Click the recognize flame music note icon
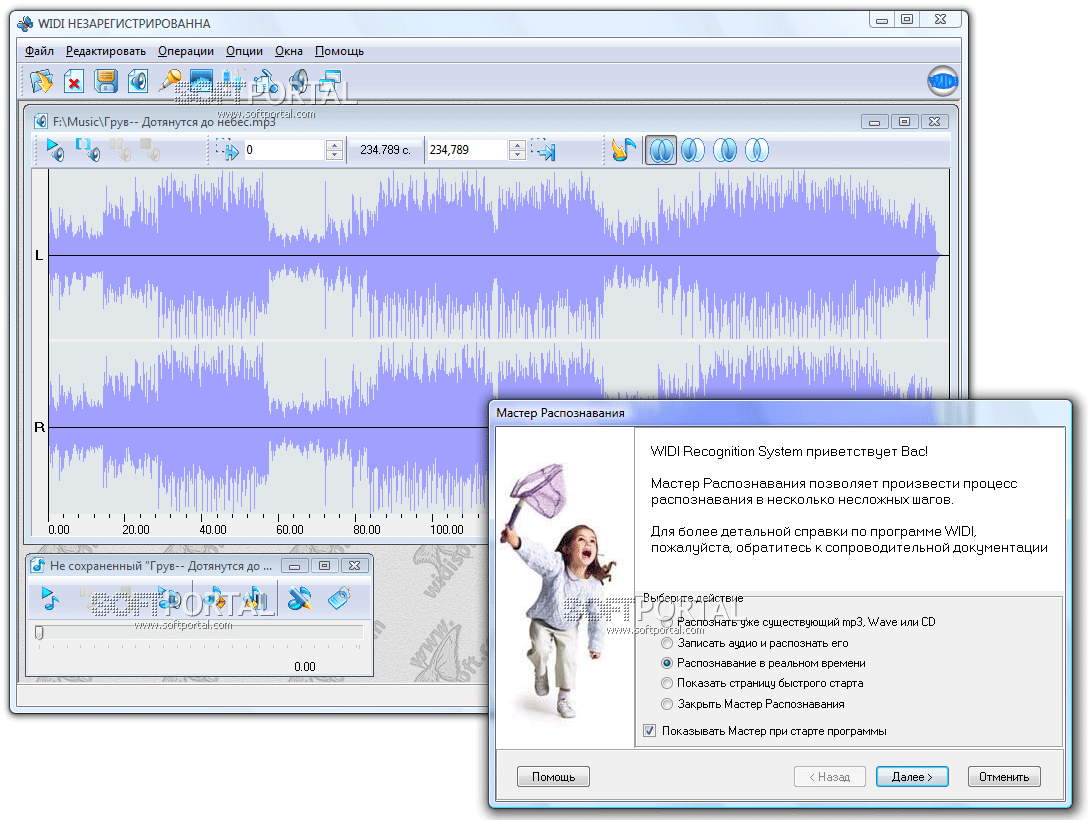This screenshot has height=820, width=1088. click(623, 150)
